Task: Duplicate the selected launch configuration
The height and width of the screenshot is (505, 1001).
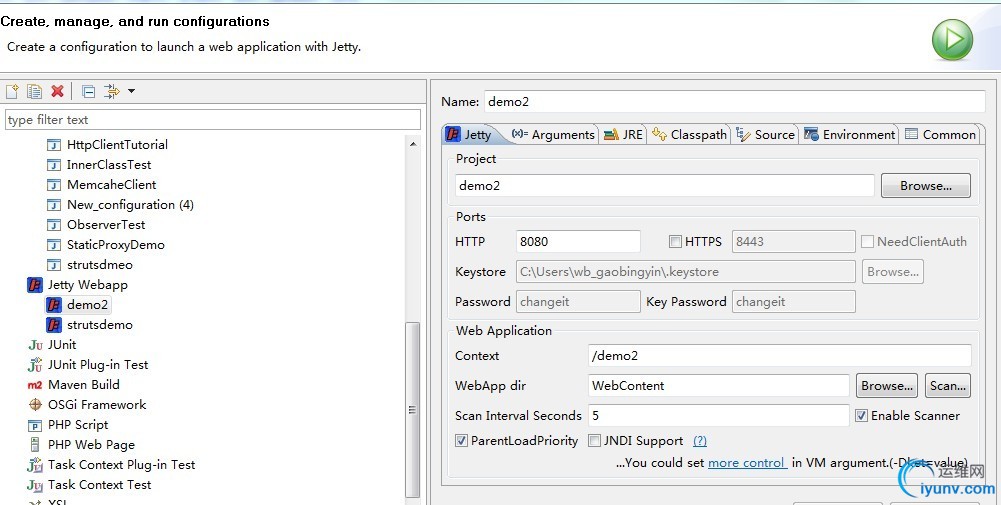Action: tap(34, 91)
